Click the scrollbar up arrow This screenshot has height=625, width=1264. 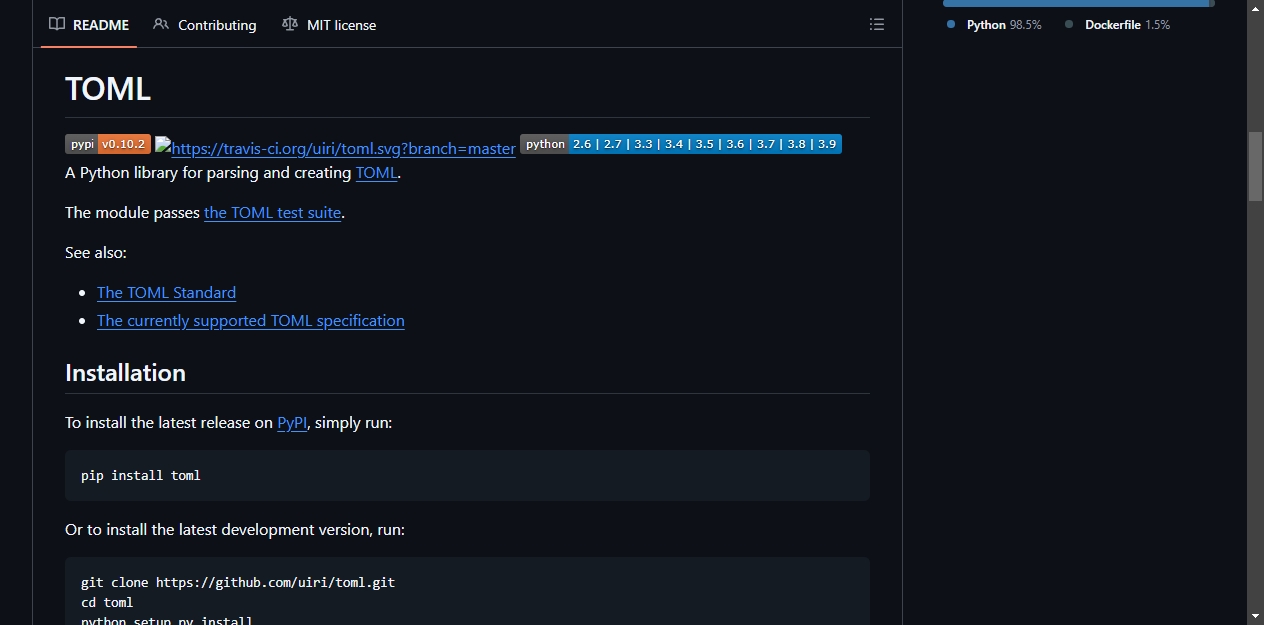1255,8
